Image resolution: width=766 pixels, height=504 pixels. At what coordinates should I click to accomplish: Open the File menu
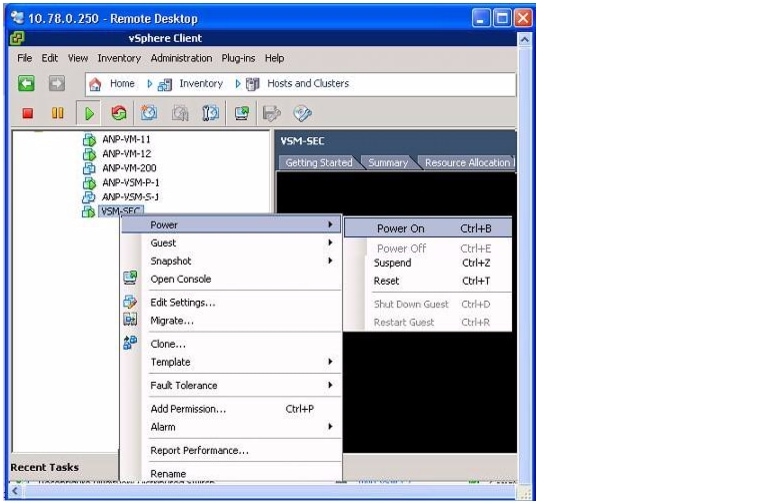click(x=24, y=58)
